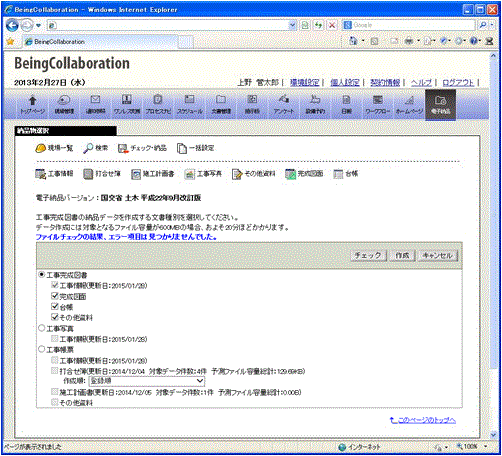Image resolution: width=502 pixels, height=456 pixels.
Task: Open the search provider dropdown arrow
Action: [x=492, y=25]
